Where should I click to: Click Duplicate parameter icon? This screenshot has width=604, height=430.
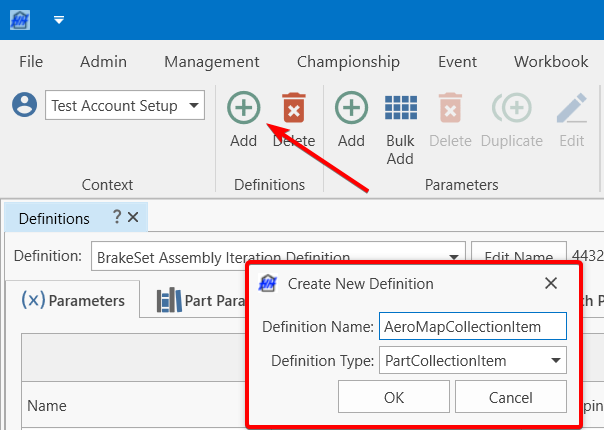tap(511, 108)
